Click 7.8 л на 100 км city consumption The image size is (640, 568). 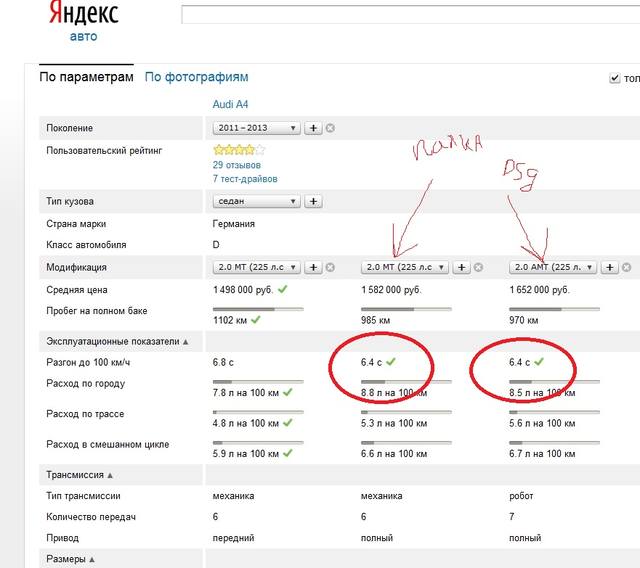click(x=246, y=393)
